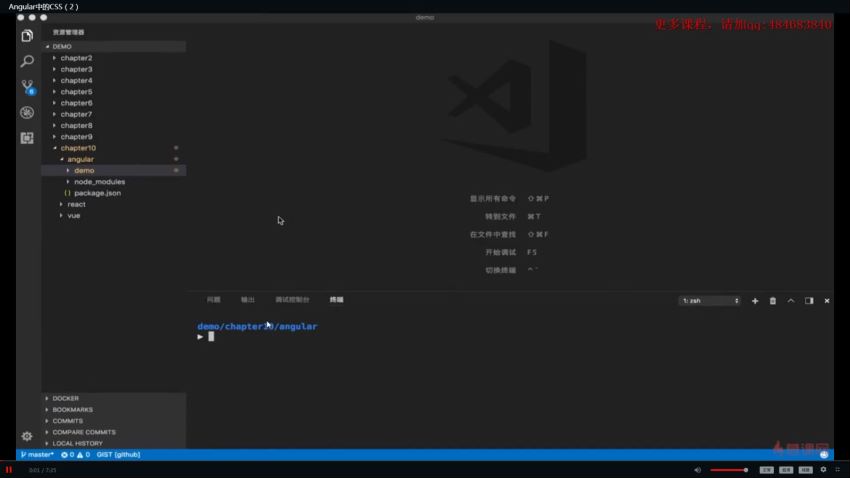Click the master branch in status bar
This screenshot has width=850, height=478.
[x=38, y=455]
